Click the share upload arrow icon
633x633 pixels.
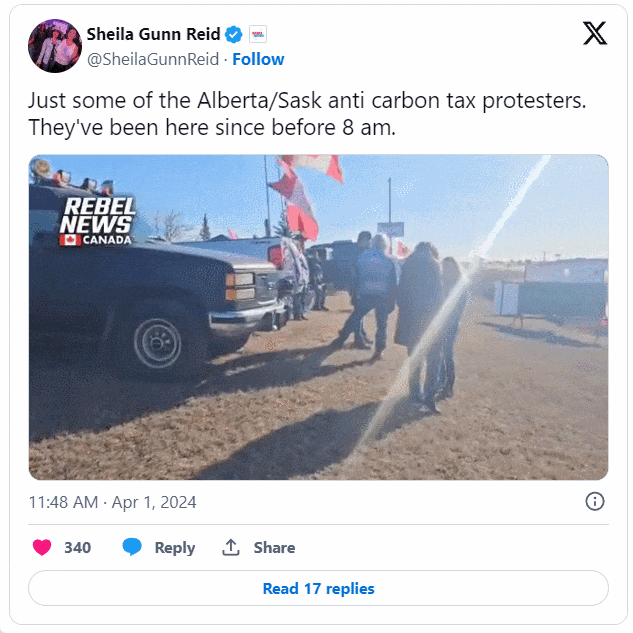point(231,547)
